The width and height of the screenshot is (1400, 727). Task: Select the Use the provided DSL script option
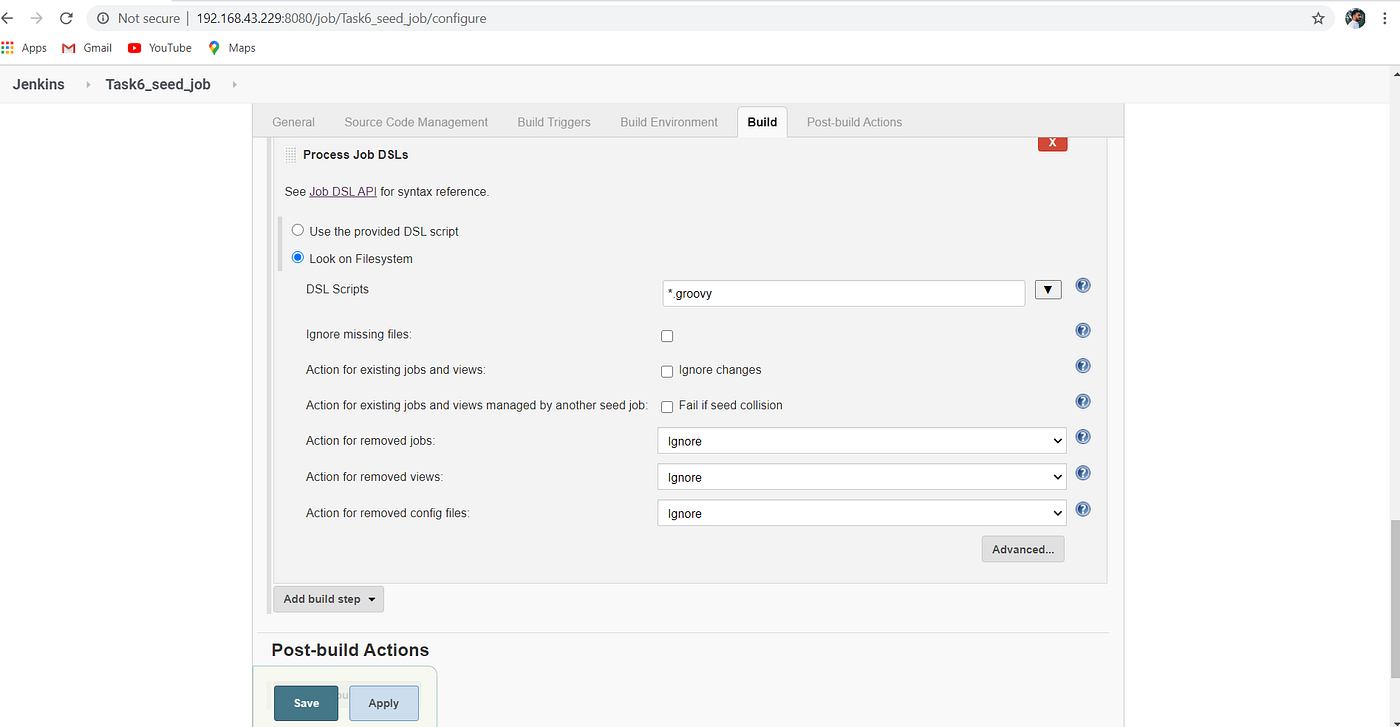tap(297, 229)
